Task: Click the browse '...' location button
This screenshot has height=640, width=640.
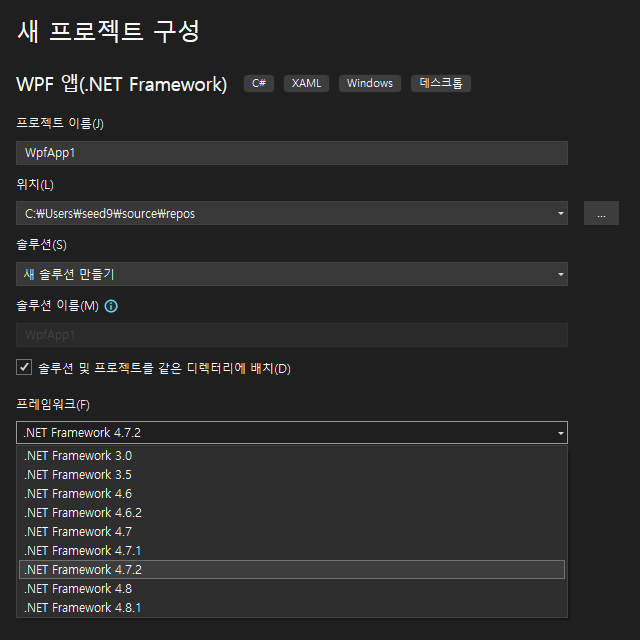Action: [601, 213]
